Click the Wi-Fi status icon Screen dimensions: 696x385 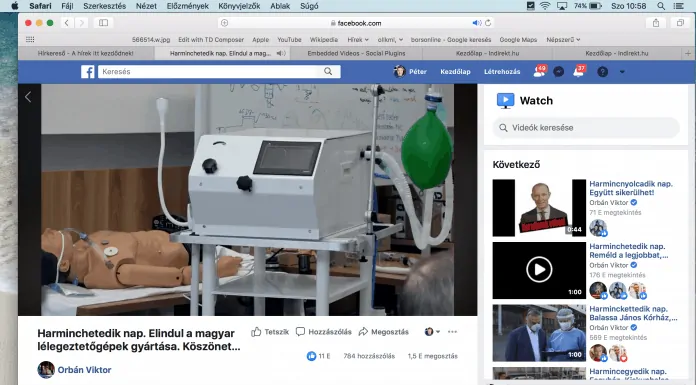(x=545, y=6)
